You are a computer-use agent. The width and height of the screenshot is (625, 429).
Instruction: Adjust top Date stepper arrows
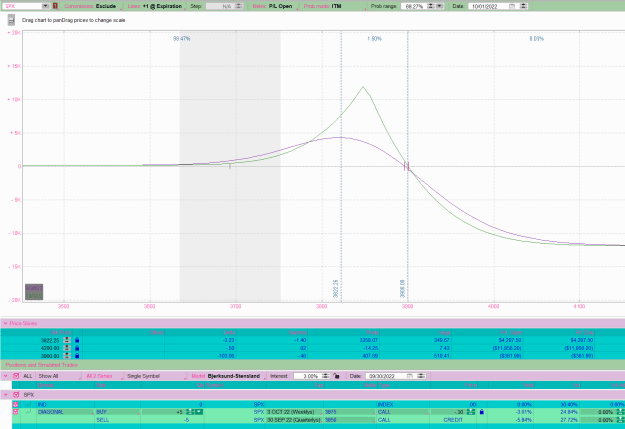point(524,6)
